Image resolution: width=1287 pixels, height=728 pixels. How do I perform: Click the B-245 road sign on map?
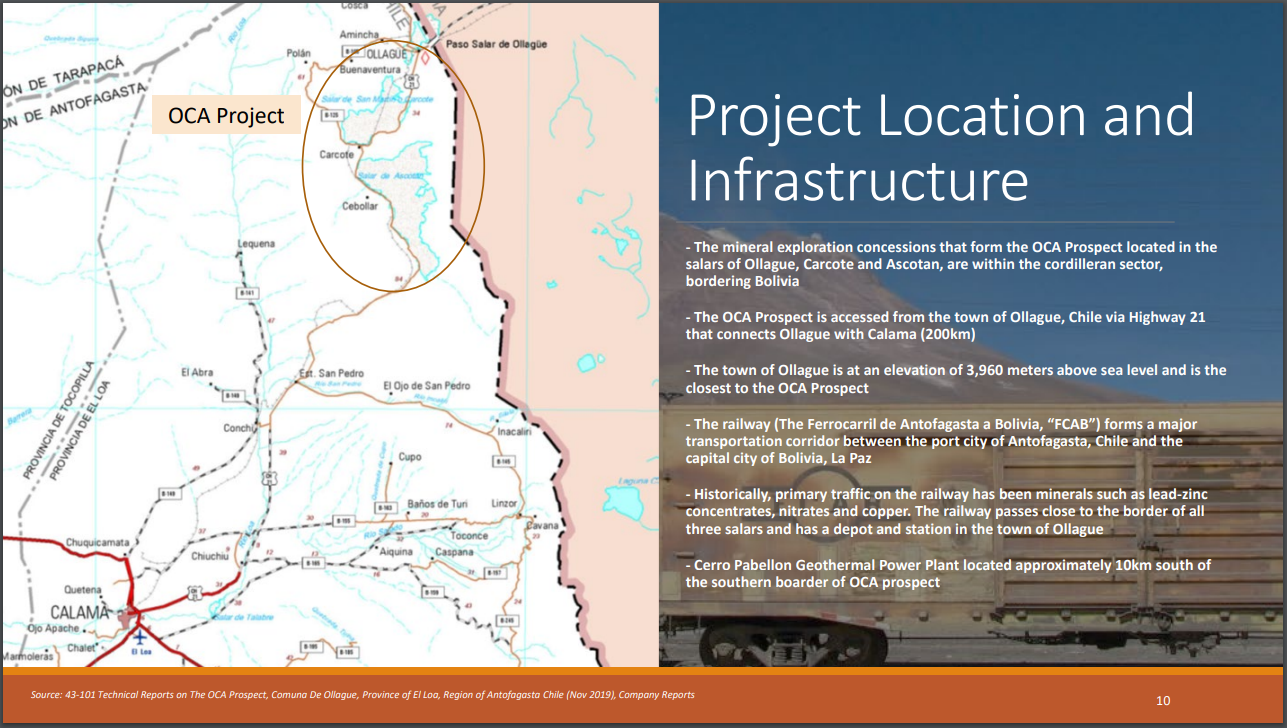[x=508, y=621]
